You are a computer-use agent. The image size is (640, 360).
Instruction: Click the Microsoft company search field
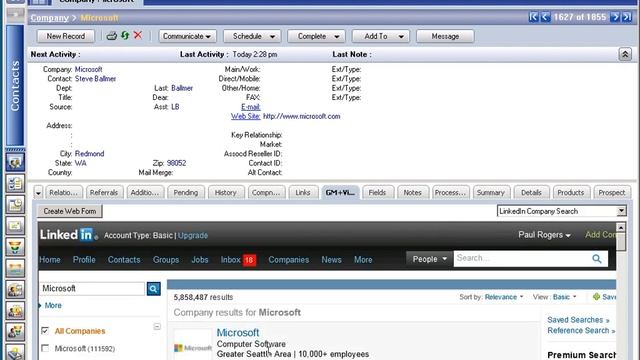click(x=92, y=289)
